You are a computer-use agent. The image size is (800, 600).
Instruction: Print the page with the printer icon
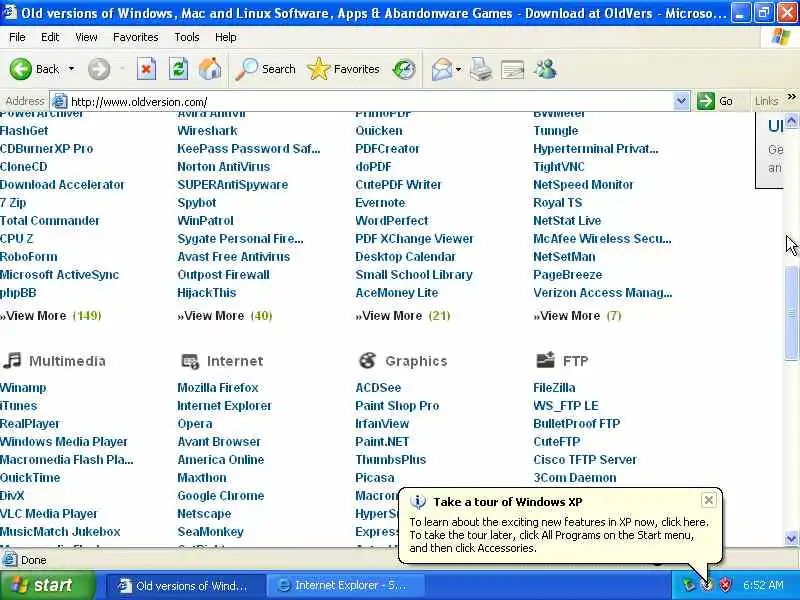pyautogui.click(x=481, y=69)
